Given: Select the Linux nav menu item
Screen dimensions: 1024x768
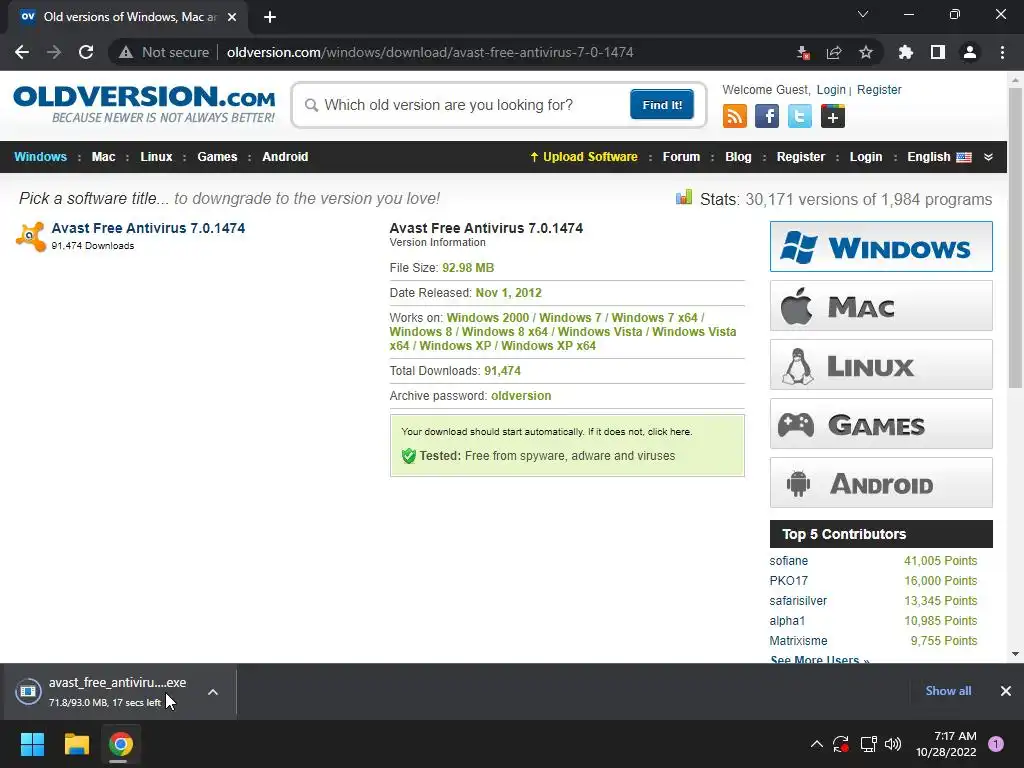Looking at the screenshot, I should (x=156, y=157).
